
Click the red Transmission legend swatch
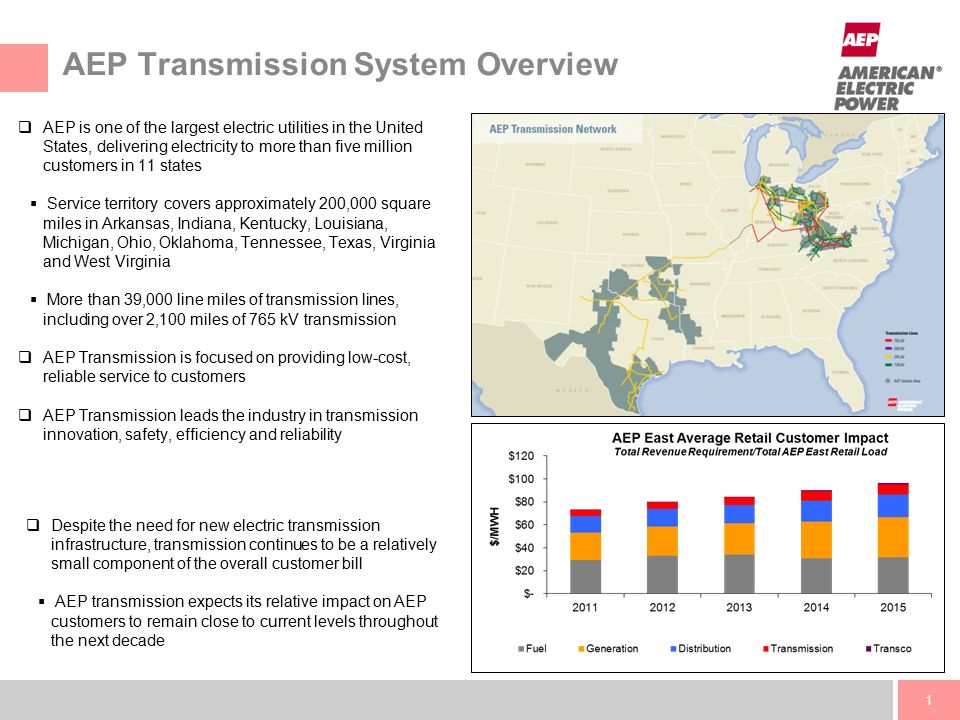765,649
